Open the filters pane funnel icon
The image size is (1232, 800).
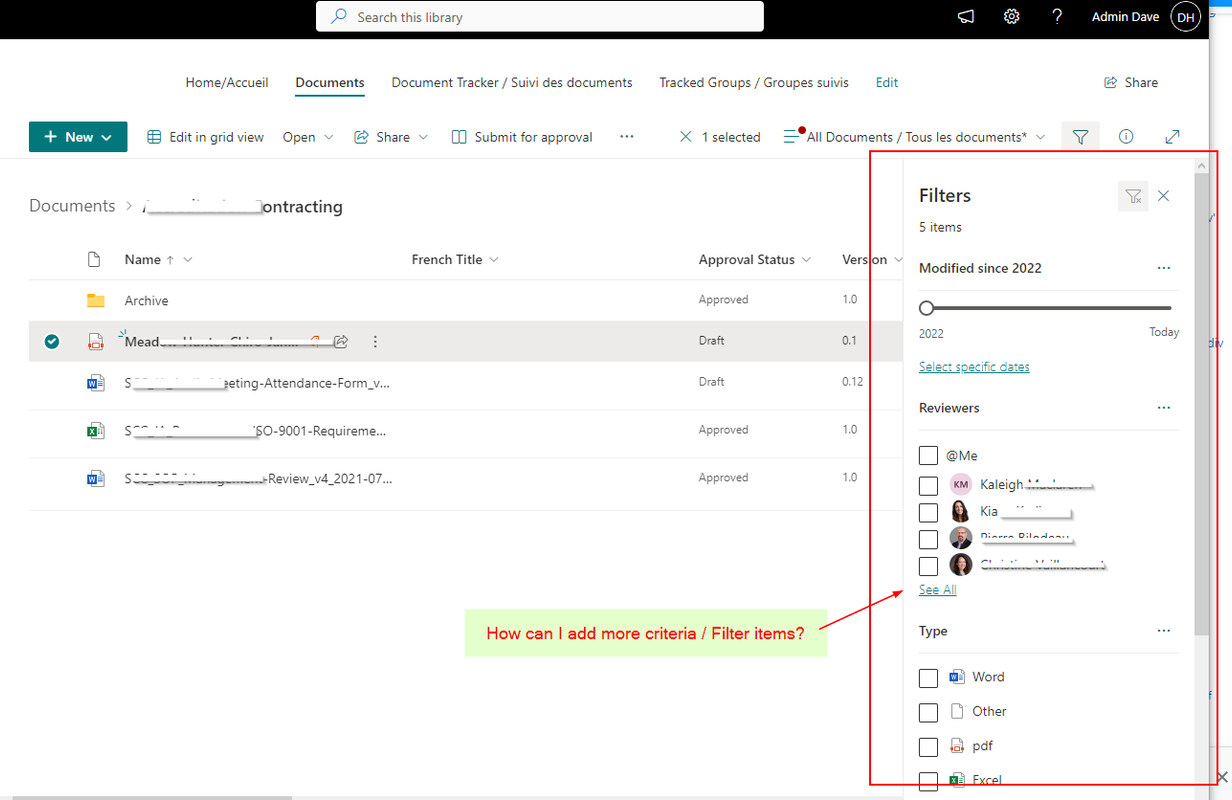click(x=1080, y=137)
